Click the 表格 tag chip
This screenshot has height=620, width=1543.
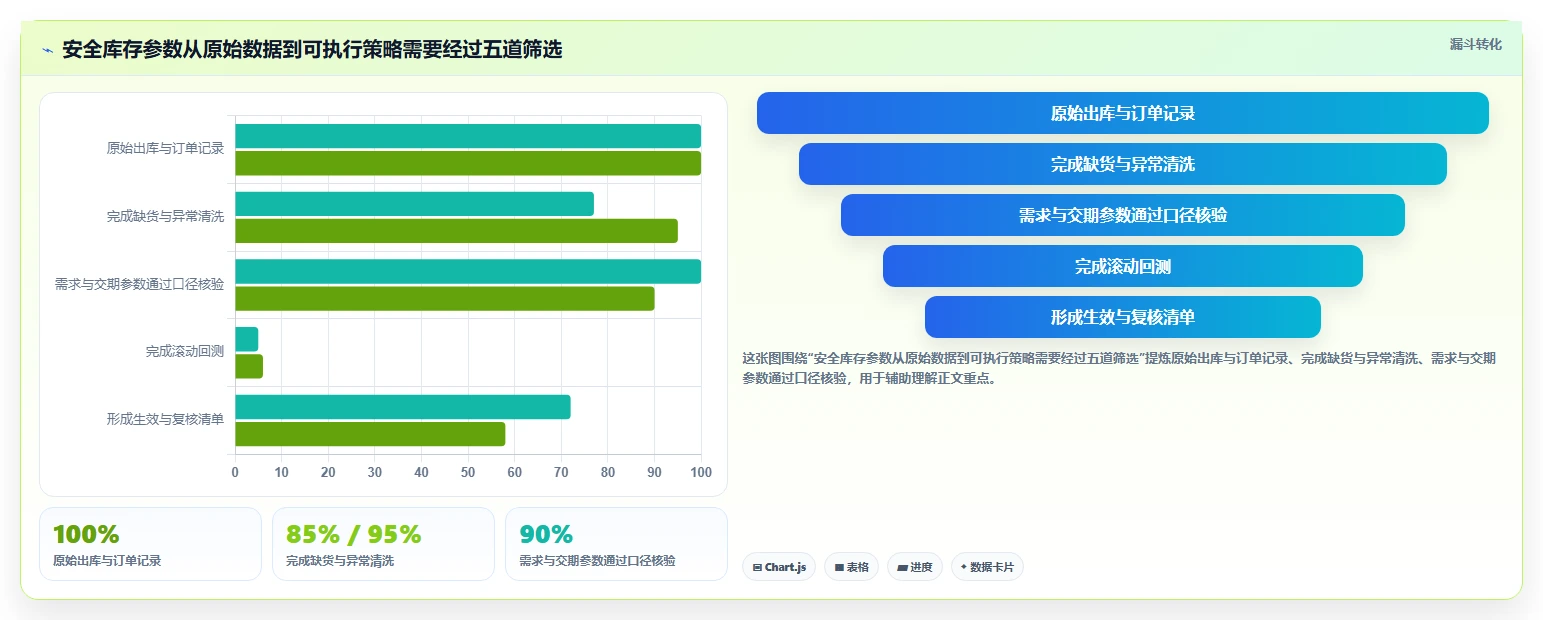[851, 567]
